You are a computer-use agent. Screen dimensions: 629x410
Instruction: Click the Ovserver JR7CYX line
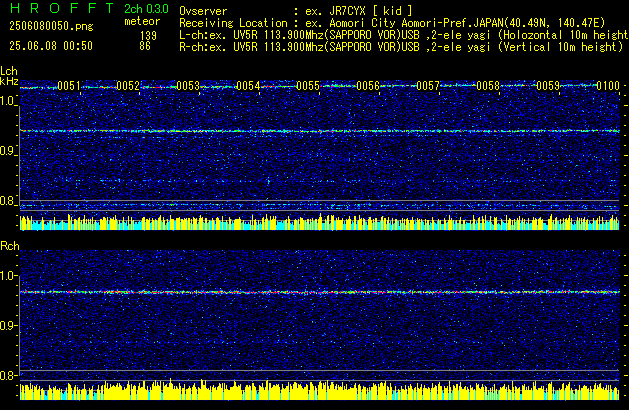click(x=296, y=11)
